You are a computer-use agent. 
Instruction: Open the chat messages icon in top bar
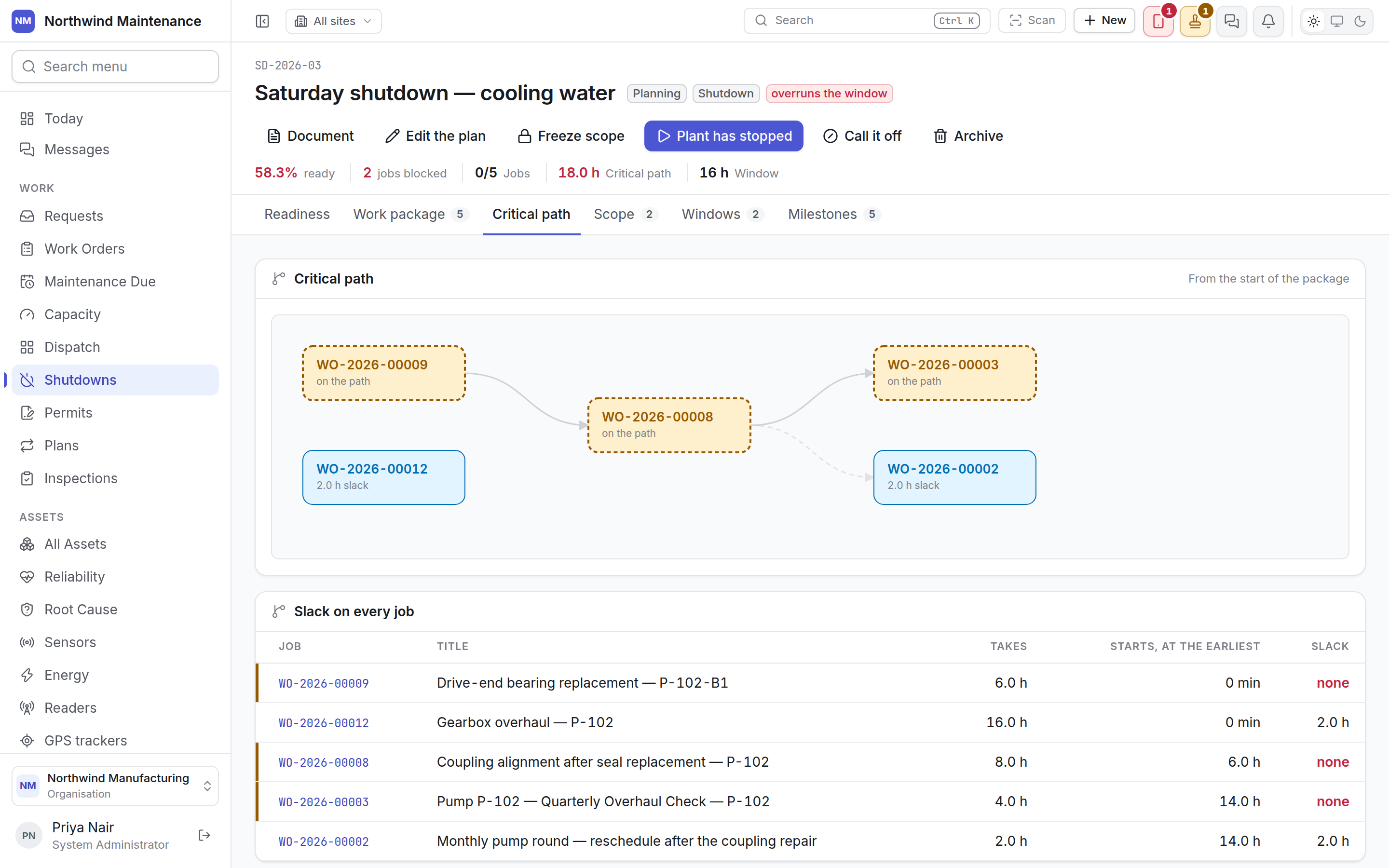pyautogui.click(x=1232, y=21)
